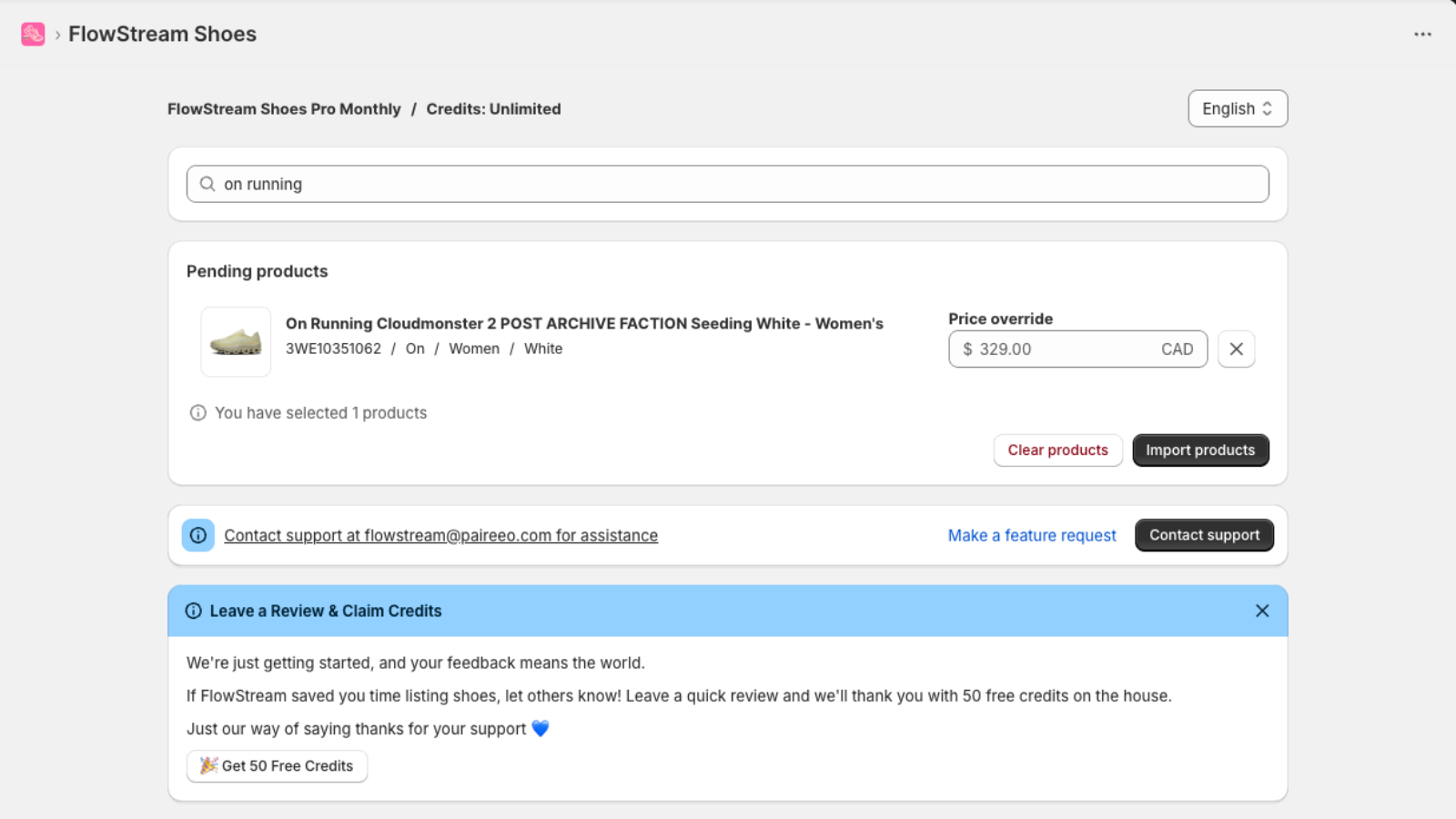The width and height of the screenshot is (1456, 819).
Task: Click the search magnifier icon
Action: tap(207, 184)
